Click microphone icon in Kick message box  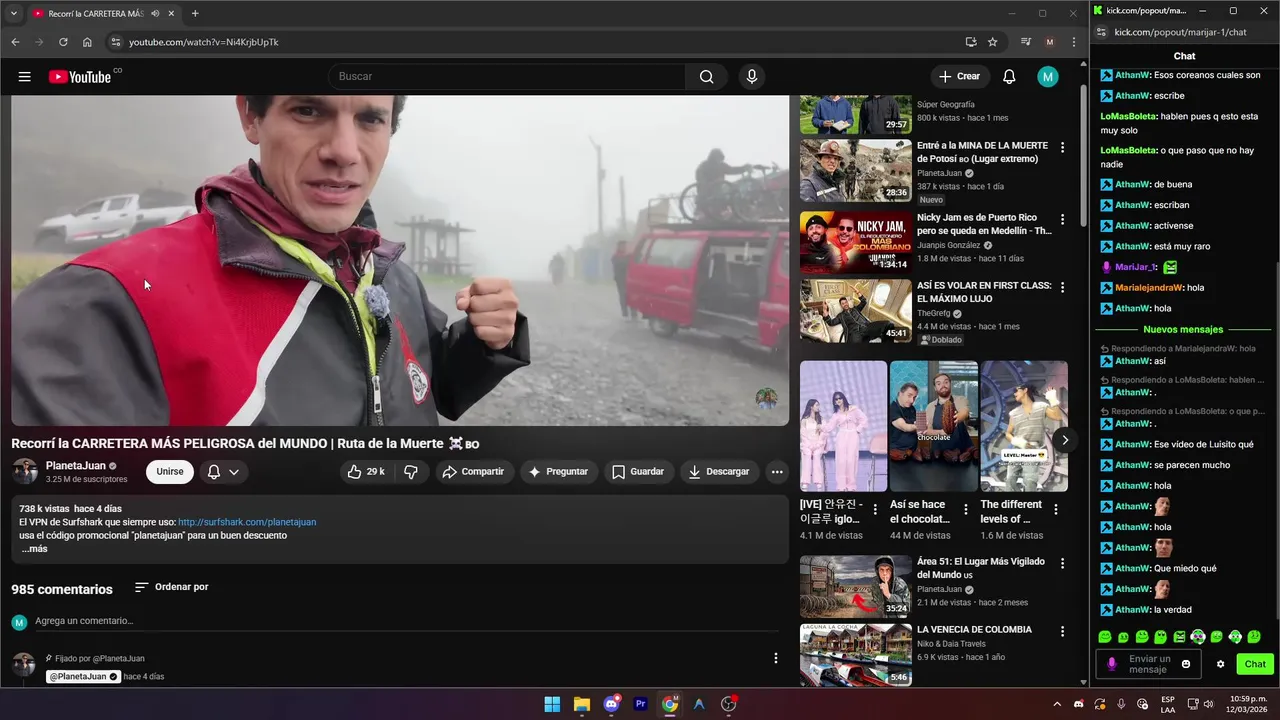pos(1112,664)
